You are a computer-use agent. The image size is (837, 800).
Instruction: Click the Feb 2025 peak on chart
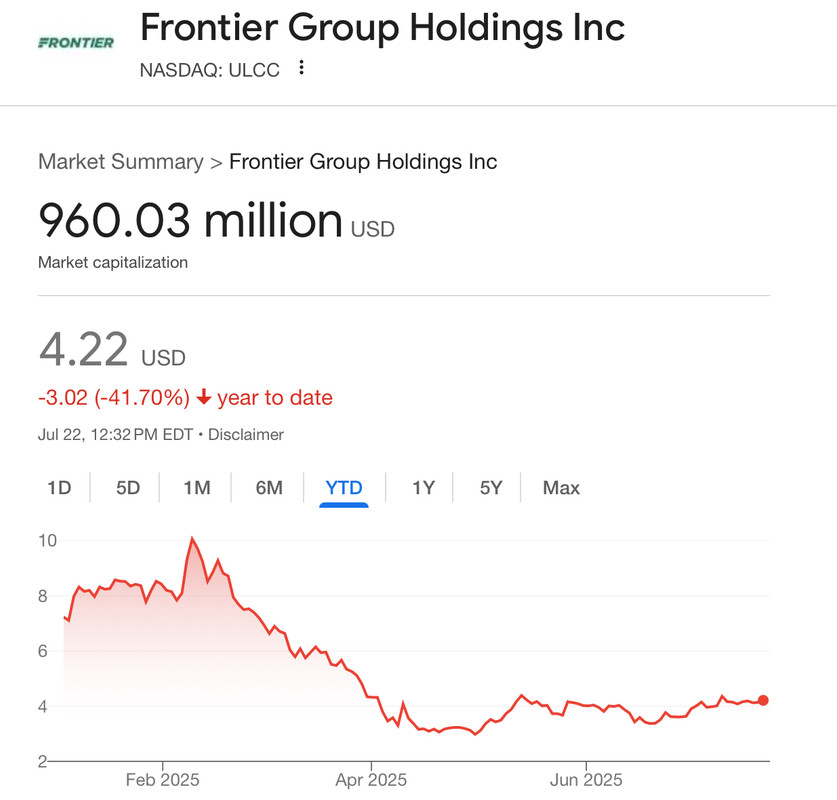pos(191,540)
